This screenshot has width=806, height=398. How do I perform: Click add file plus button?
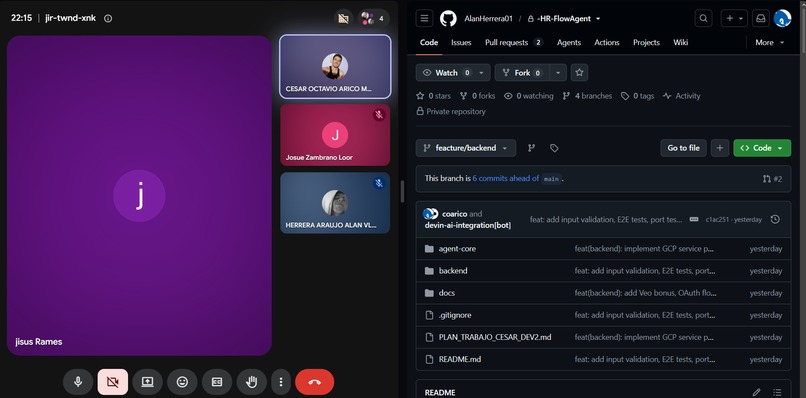(720, 148)
